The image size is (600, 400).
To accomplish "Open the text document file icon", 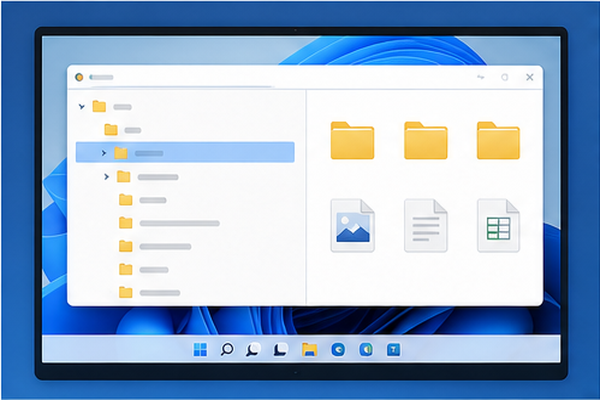I will 426,225.
